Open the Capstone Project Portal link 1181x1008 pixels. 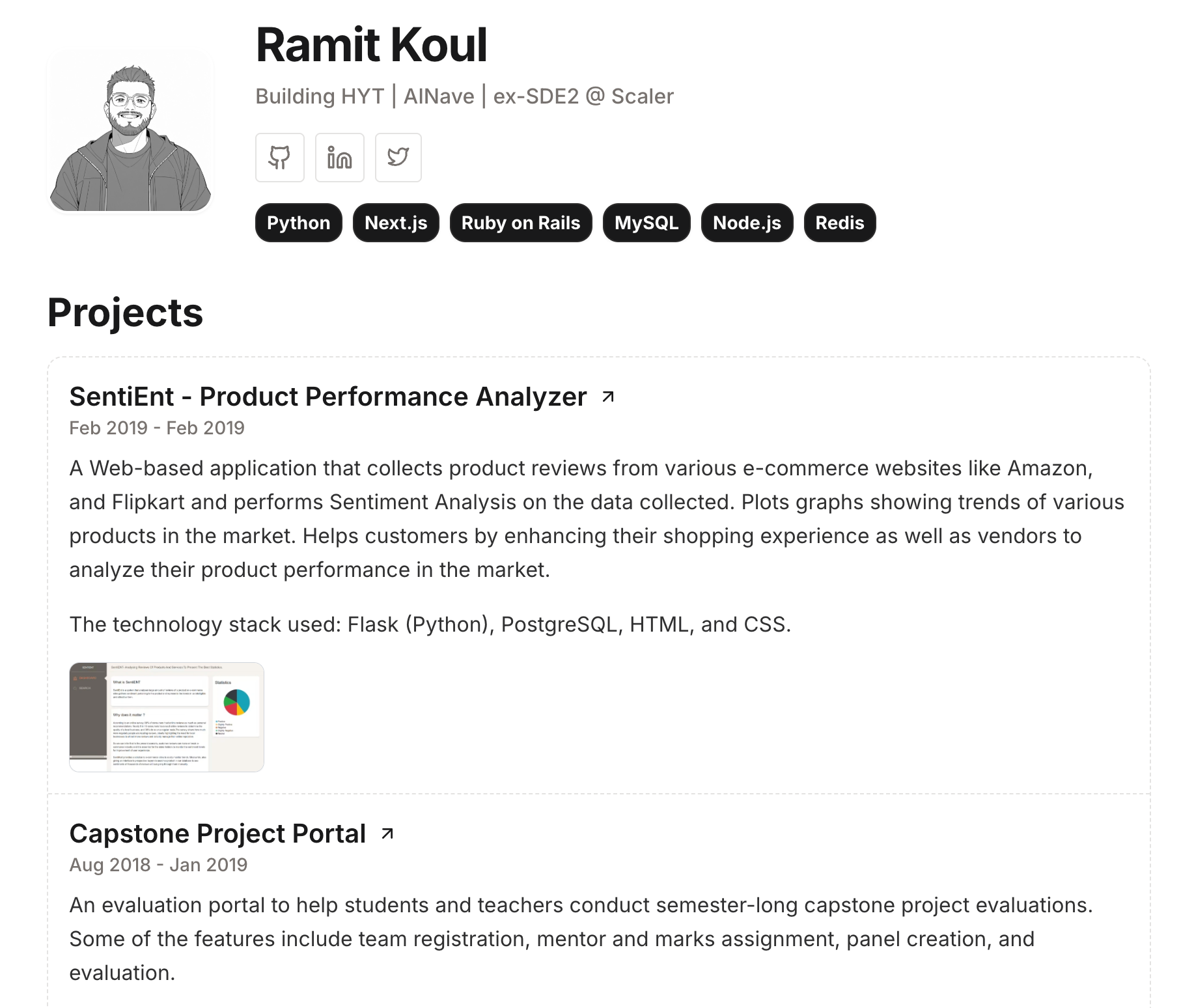click(x=217, y=833)
